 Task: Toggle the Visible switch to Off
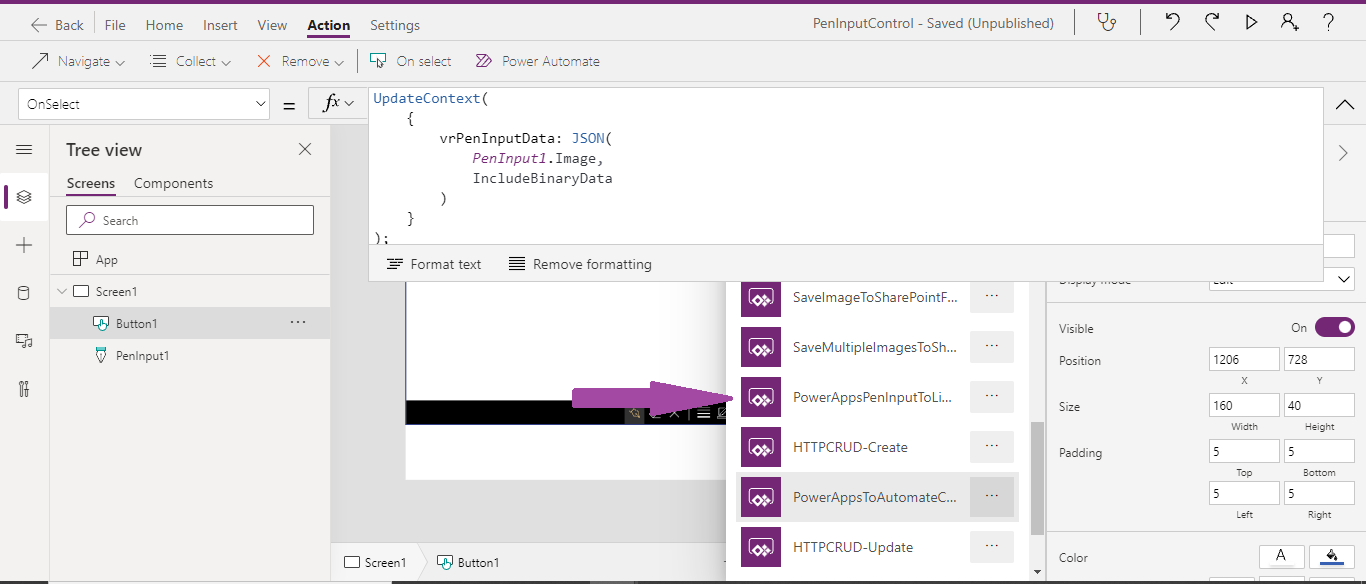1334,327
